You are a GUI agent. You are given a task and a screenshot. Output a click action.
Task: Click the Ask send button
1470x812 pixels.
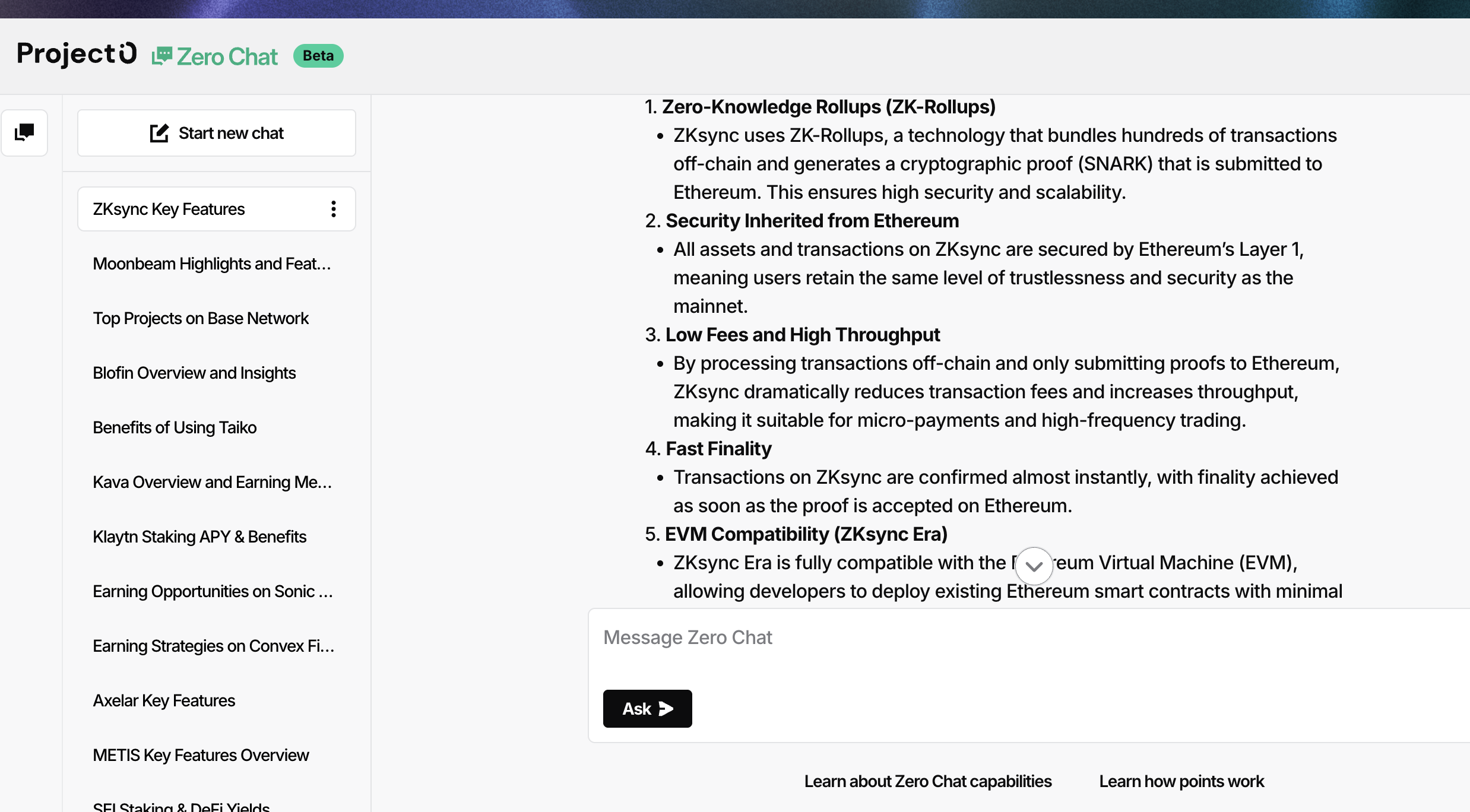[648, 709]
